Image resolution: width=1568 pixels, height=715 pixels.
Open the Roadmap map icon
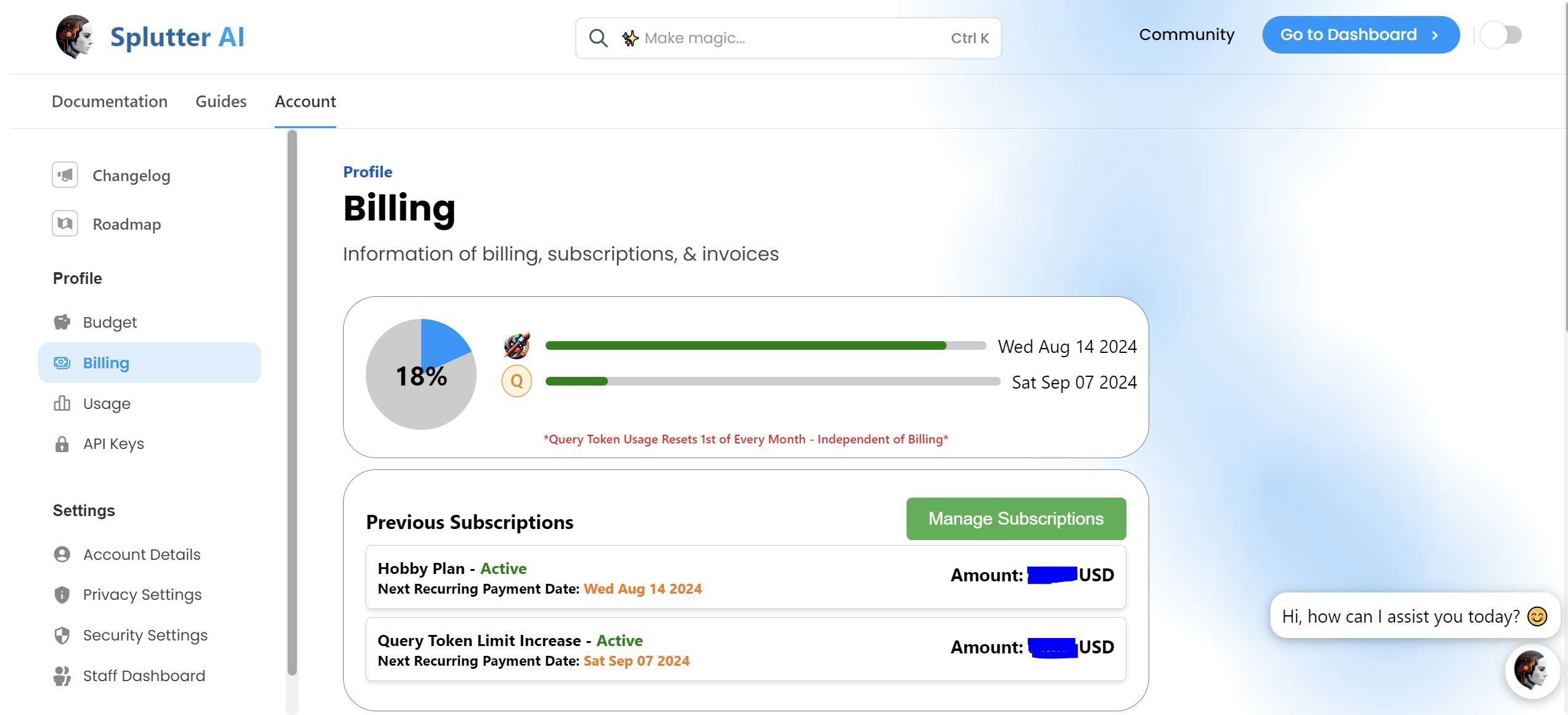65,224
